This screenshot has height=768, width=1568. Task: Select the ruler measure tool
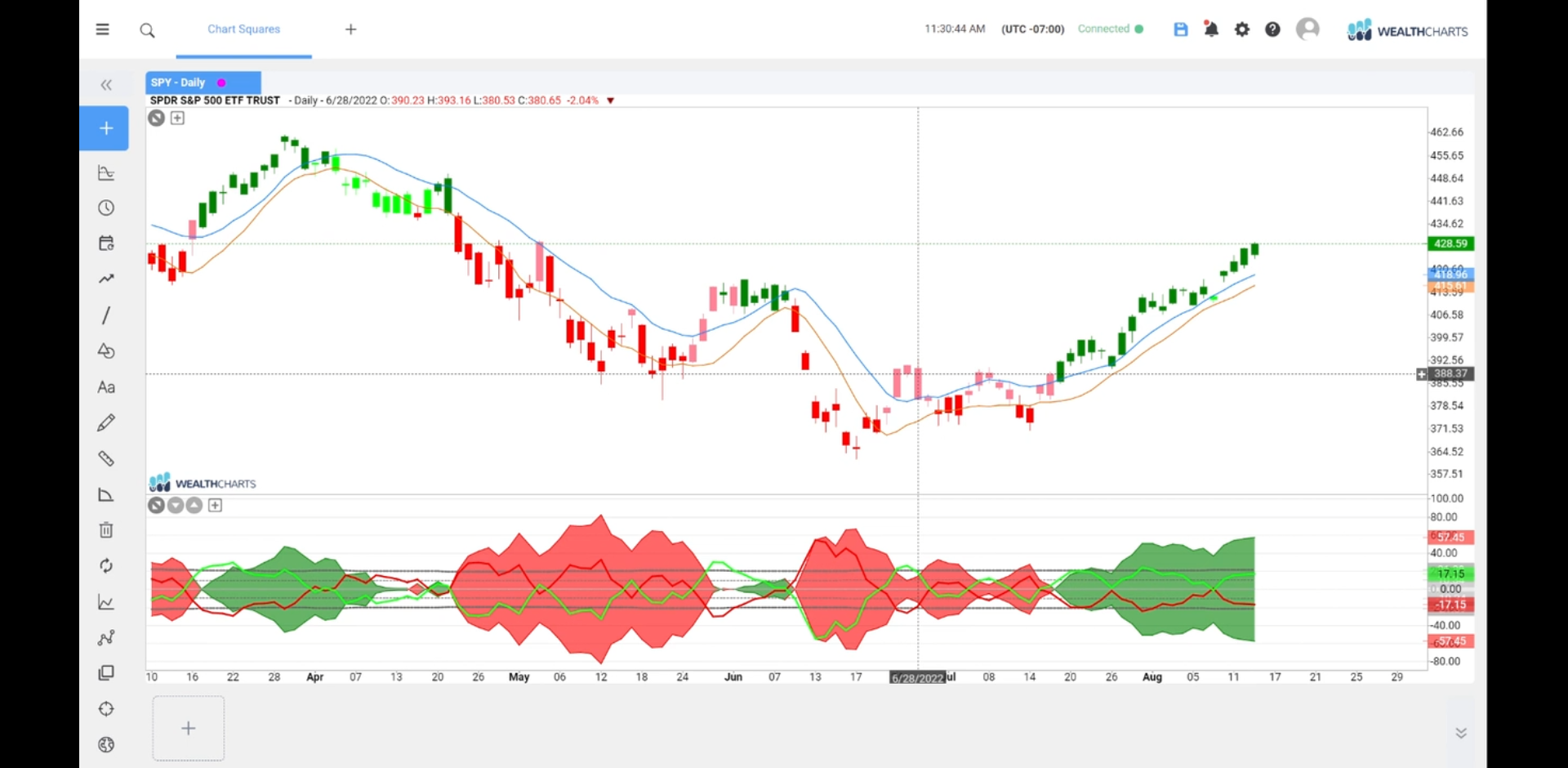[106, 458]
